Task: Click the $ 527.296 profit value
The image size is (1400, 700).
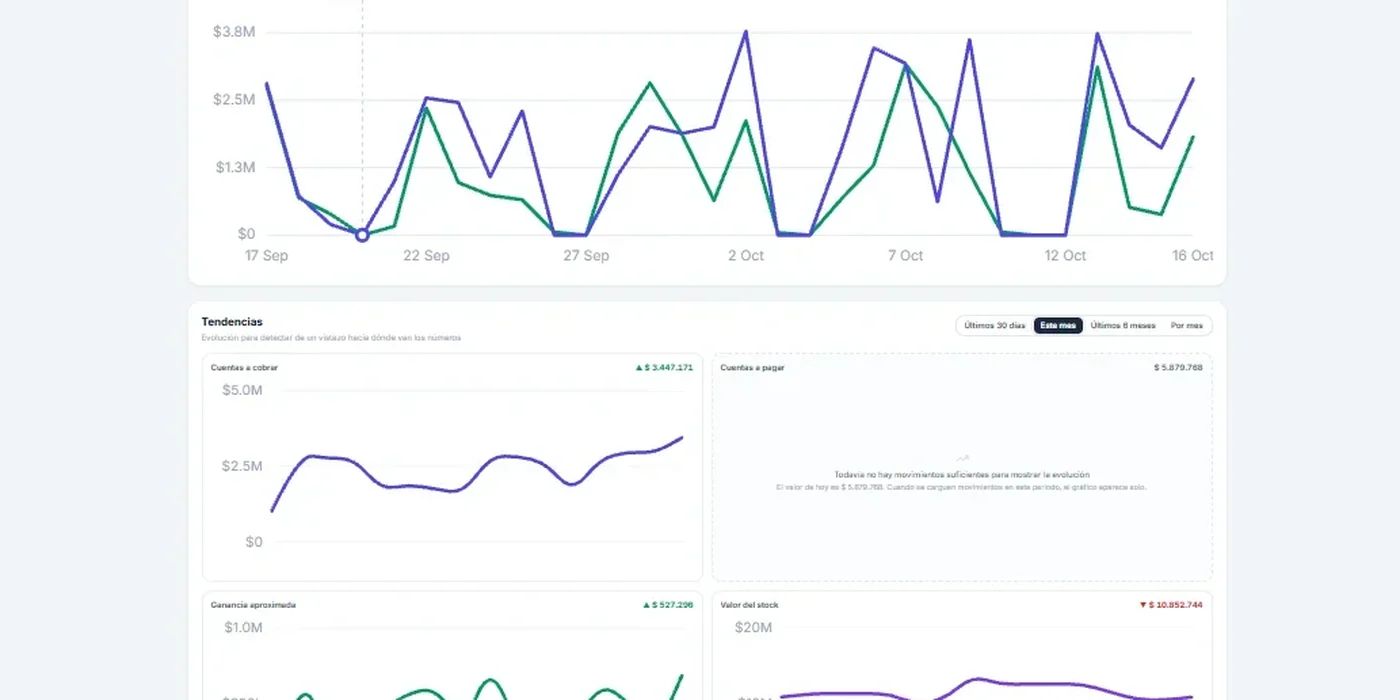Action: [668, 605]
